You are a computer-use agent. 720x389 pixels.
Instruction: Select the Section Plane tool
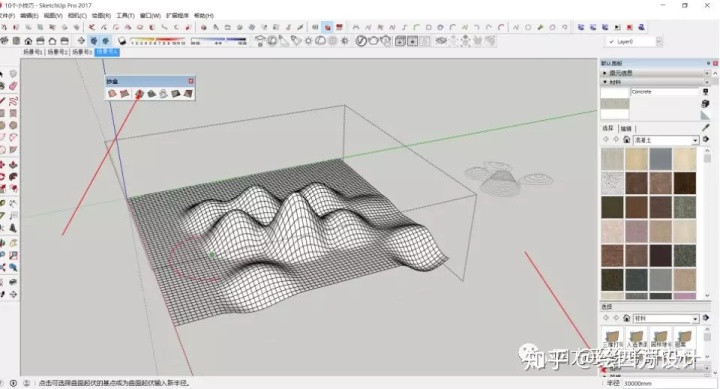coord(13,294)
